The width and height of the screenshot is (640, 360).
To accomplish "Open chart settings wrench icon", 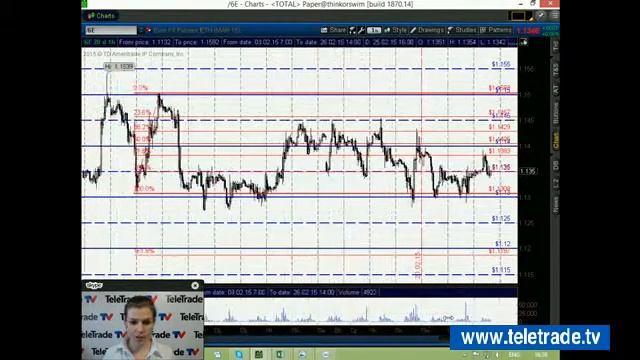I will coord(361,30).
